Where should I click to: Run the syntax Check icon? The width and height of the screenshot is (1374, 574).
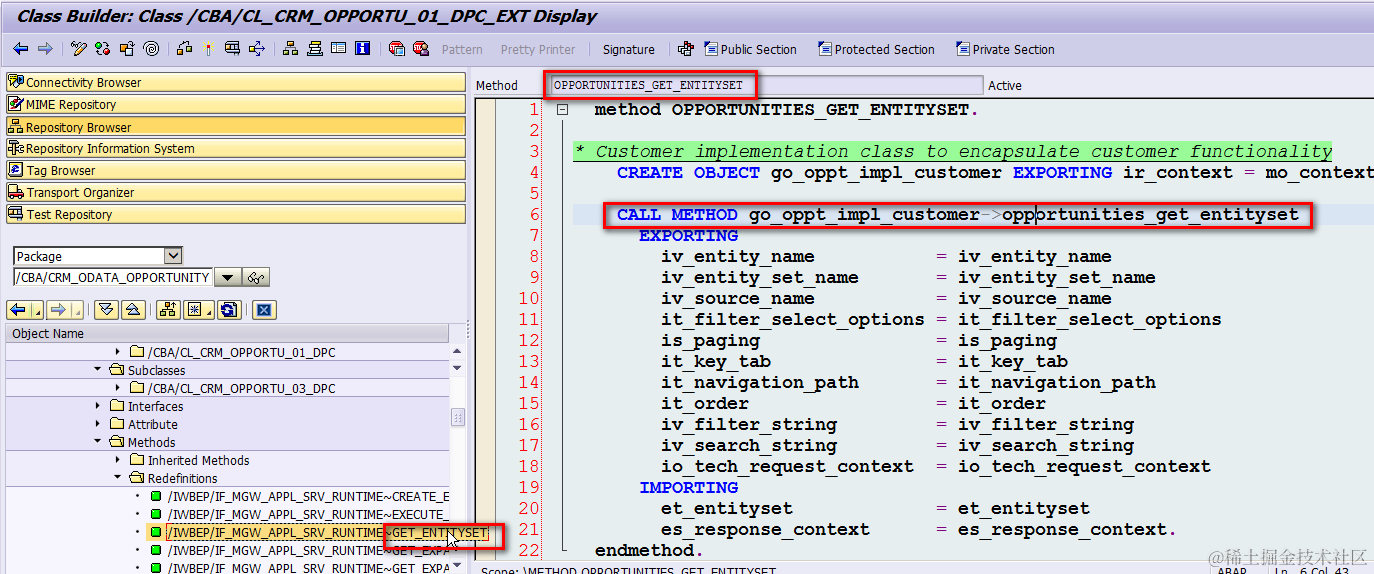[x=102, y=49]
